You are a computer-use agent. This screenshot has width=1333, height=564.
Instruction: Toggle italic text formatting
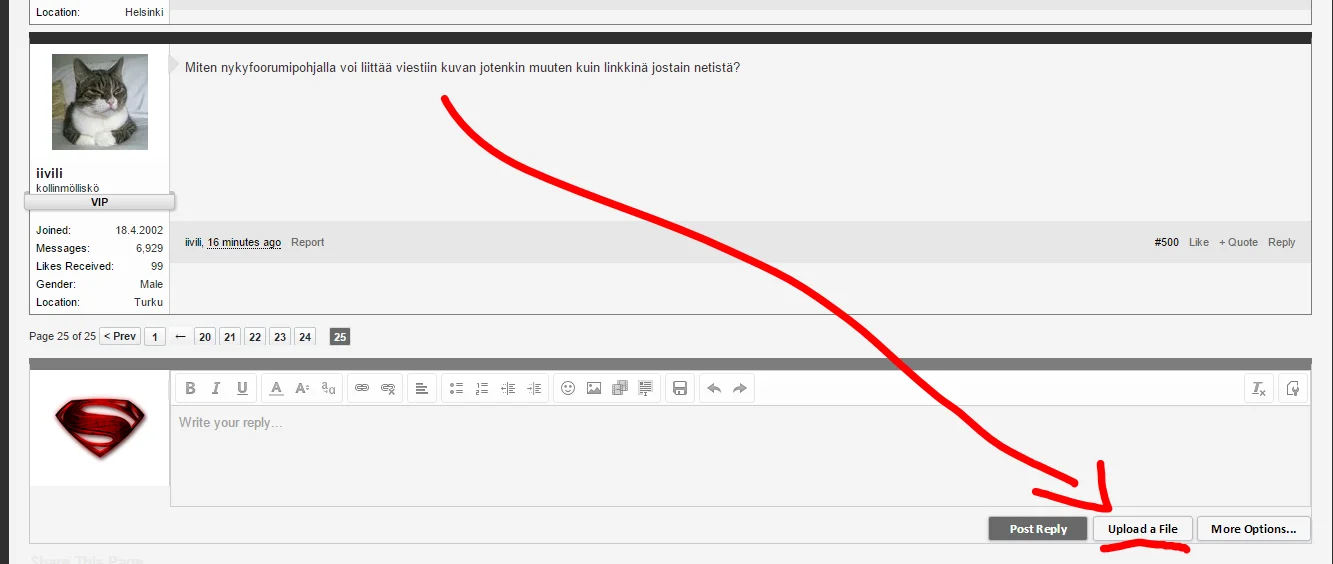(216, 388)
